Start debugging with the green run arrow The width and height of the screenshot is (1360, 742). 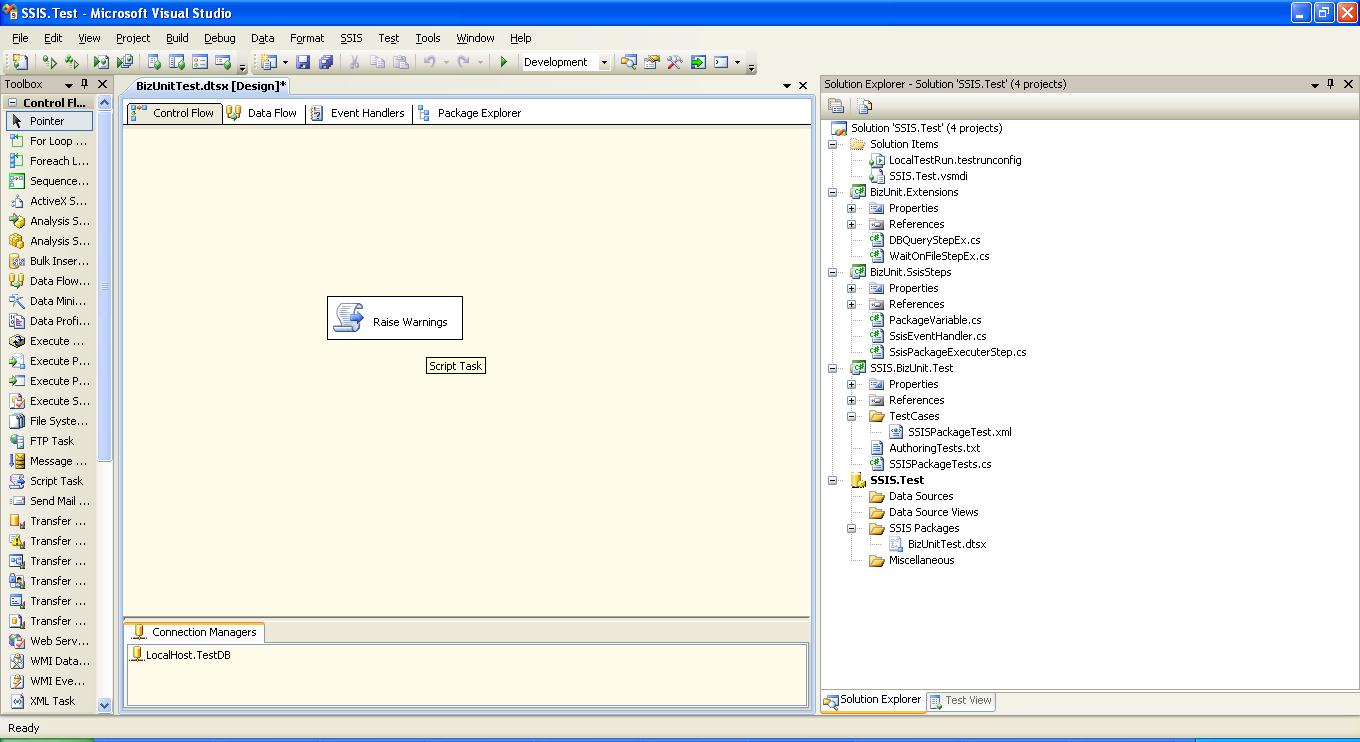pyautogui.click(x=503, y=62)
